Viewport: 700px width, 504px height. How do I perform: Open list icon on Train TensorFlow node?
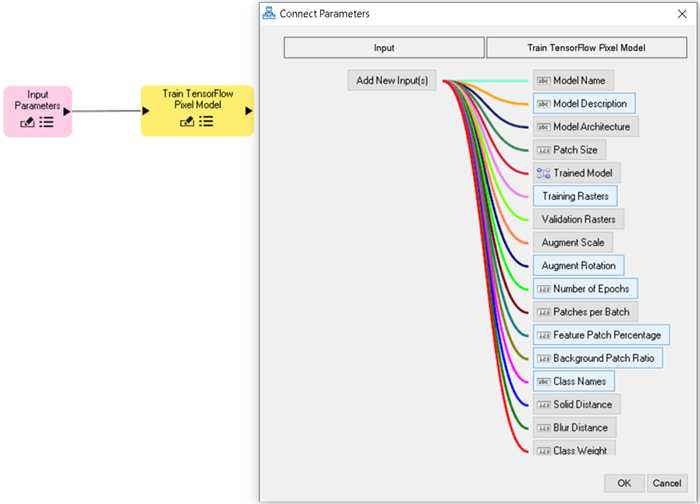206,121
